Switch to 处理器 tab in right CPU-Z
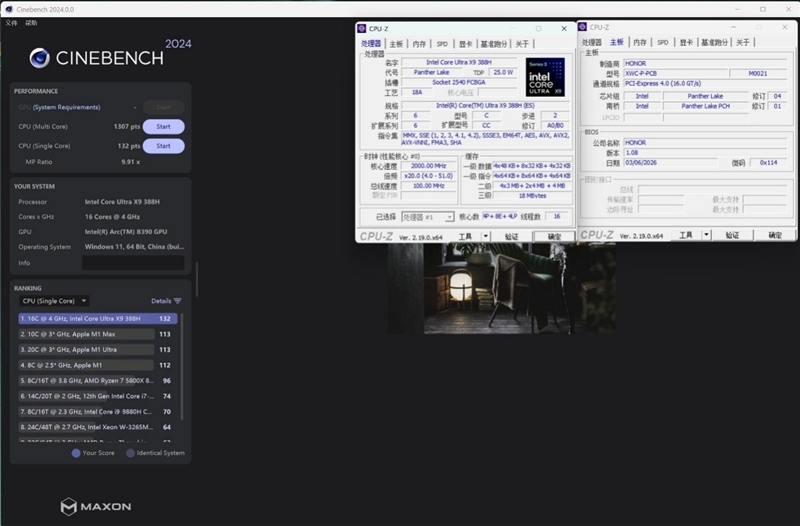Viewport: 800px width, 526px height. (592, 42)
